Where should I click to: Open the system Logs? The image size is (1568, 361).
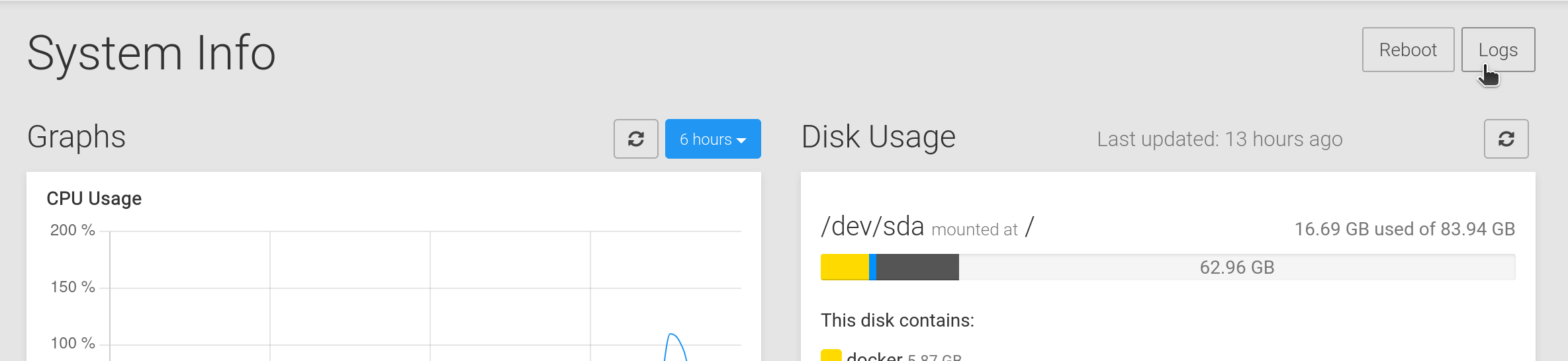click(1498, 50)
